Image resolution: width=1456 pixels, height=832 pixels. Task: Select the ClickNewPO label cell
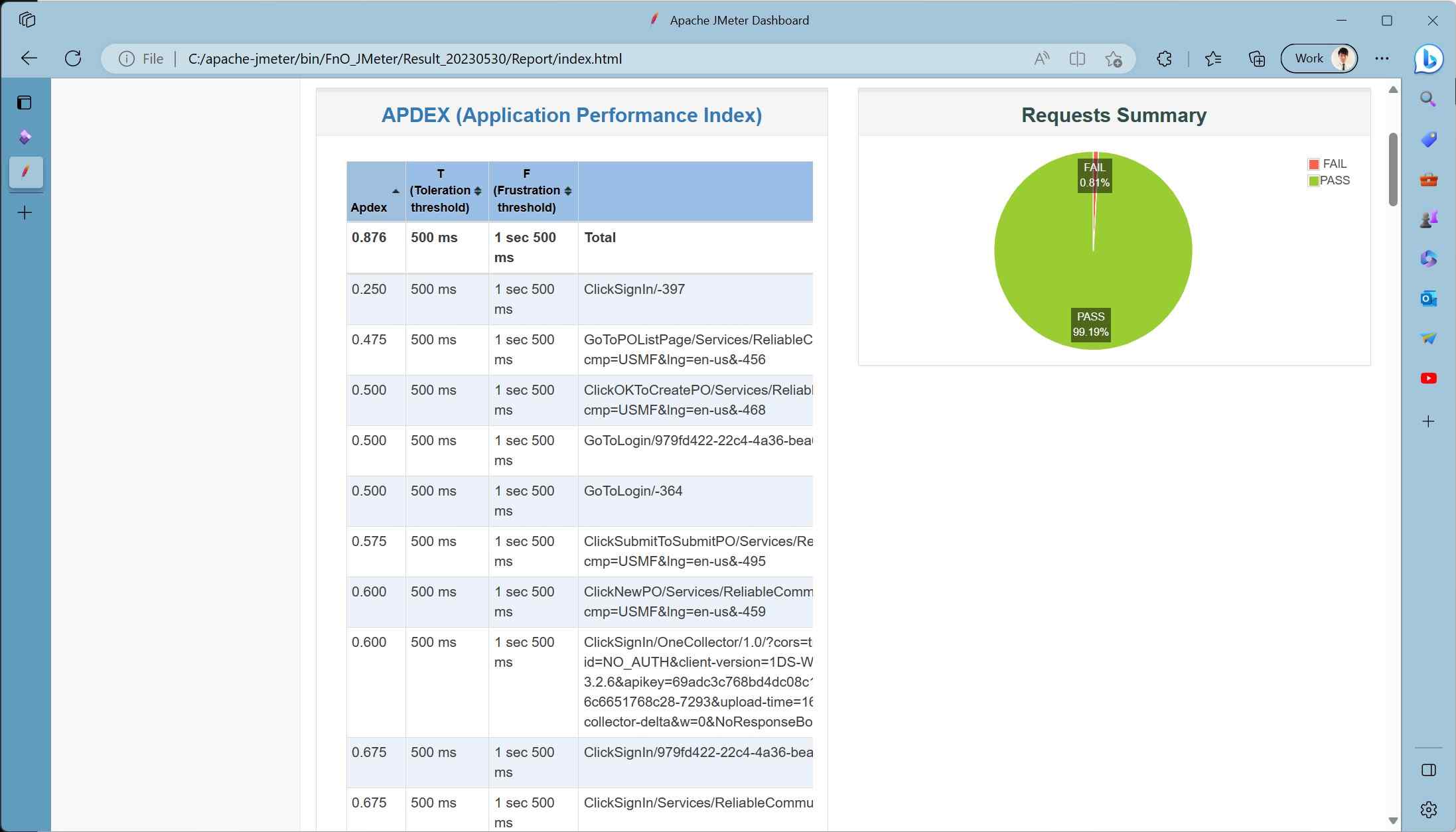coord(695,602)
